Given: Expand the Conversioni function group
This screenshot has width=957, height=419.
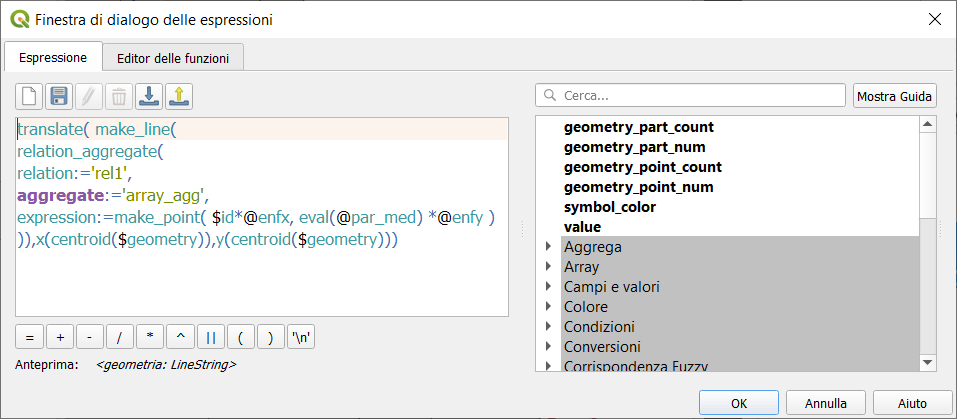Looking at the screenshot, I should (547, 347).
